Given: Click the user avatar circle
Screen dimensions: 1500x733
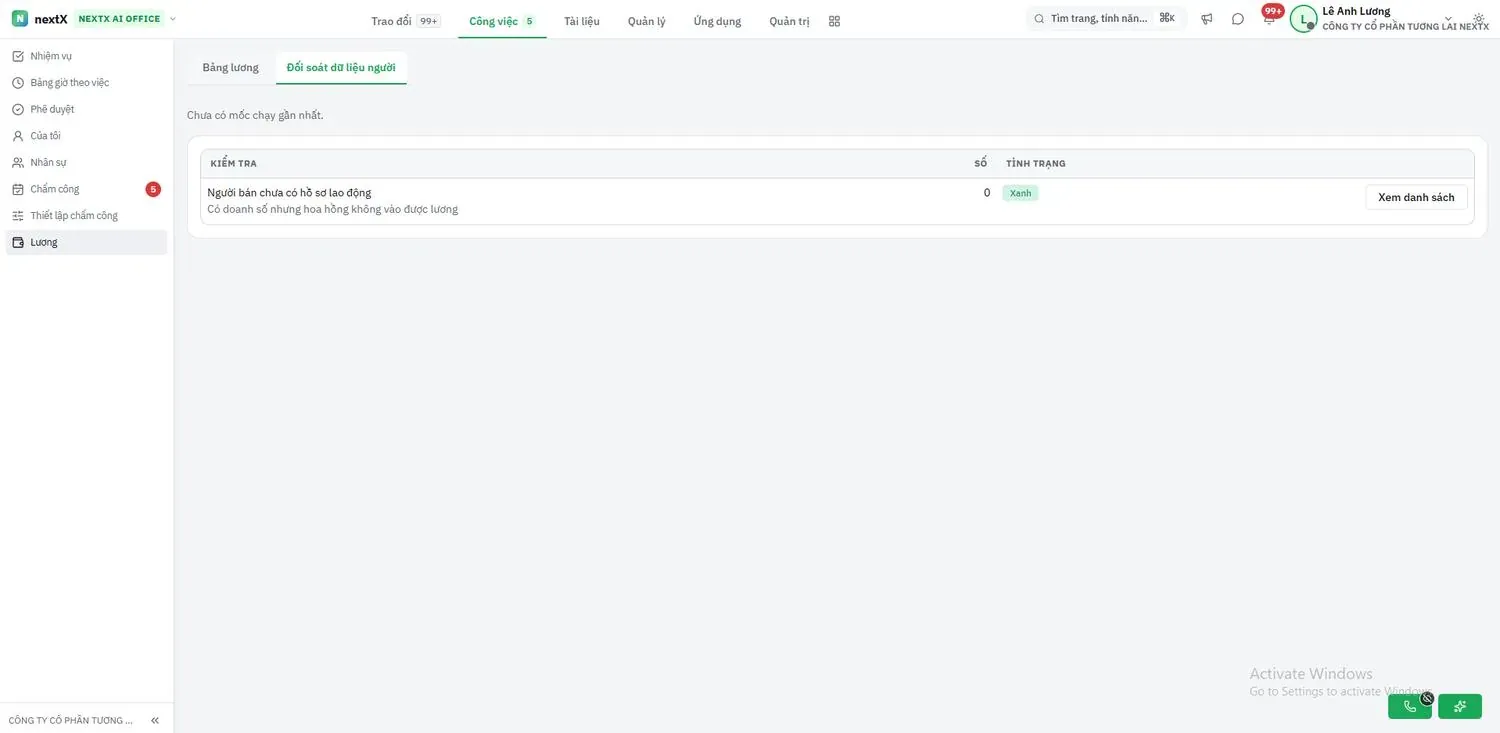Looking at the screenshot, I should pos(1303,19).
